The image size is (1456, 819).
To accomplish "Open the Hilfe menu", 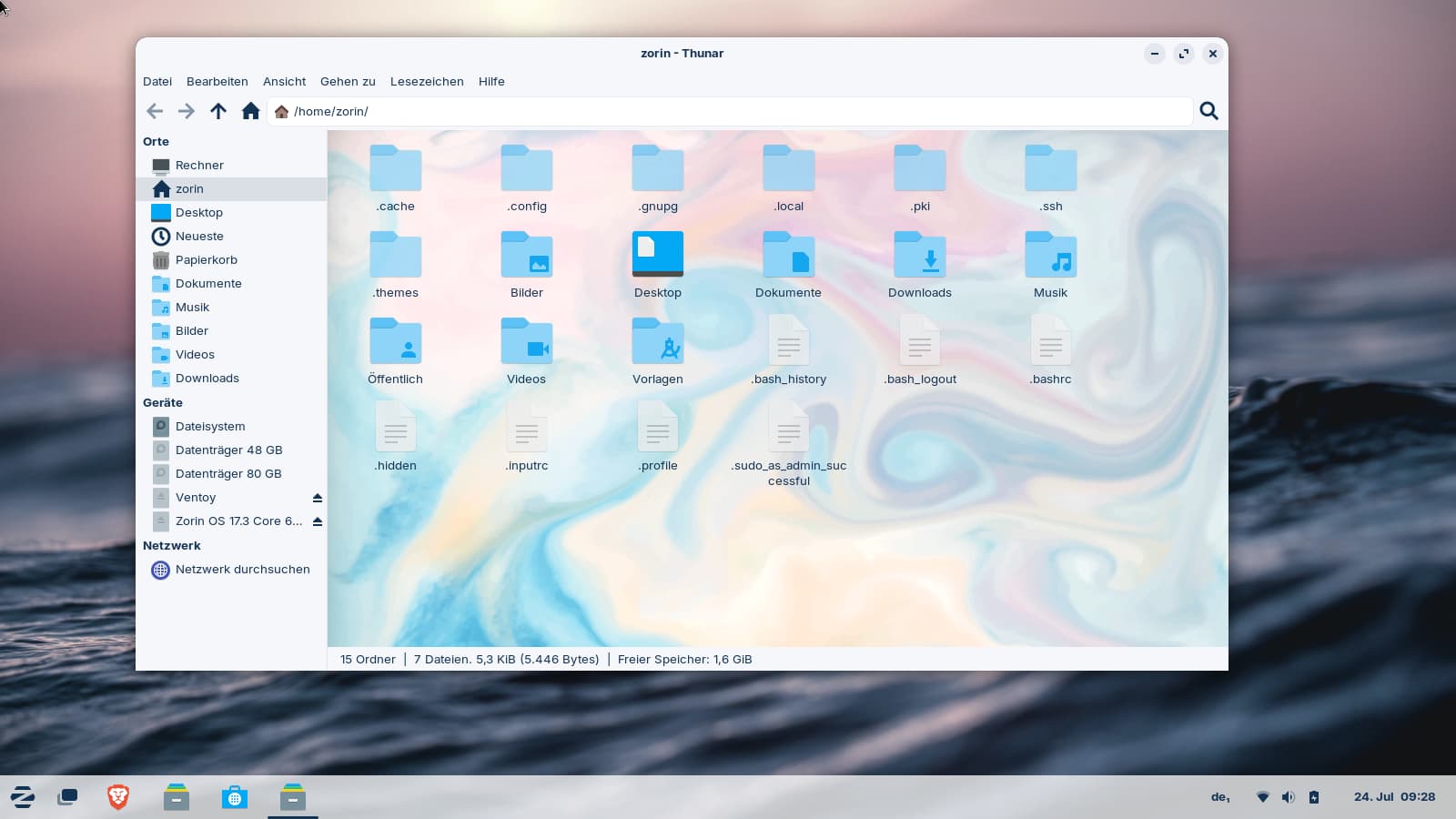I will coord(491,81).
